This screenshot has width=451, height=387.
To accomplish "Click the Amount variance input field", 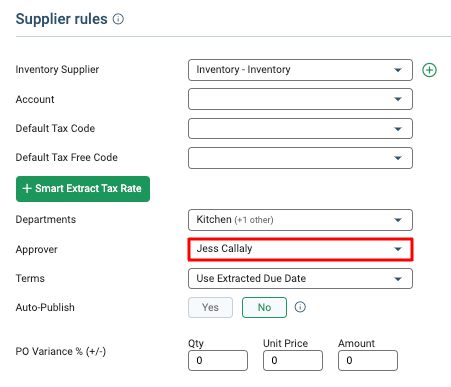I will tap(368, 360).
